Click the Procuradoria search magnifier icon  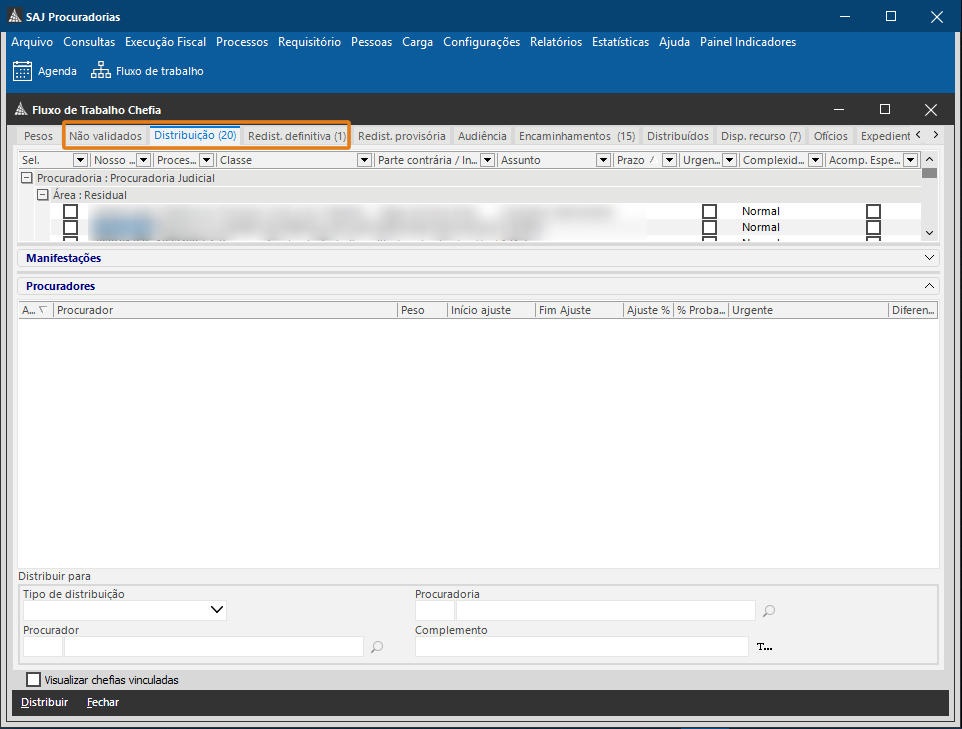[769, 611]
